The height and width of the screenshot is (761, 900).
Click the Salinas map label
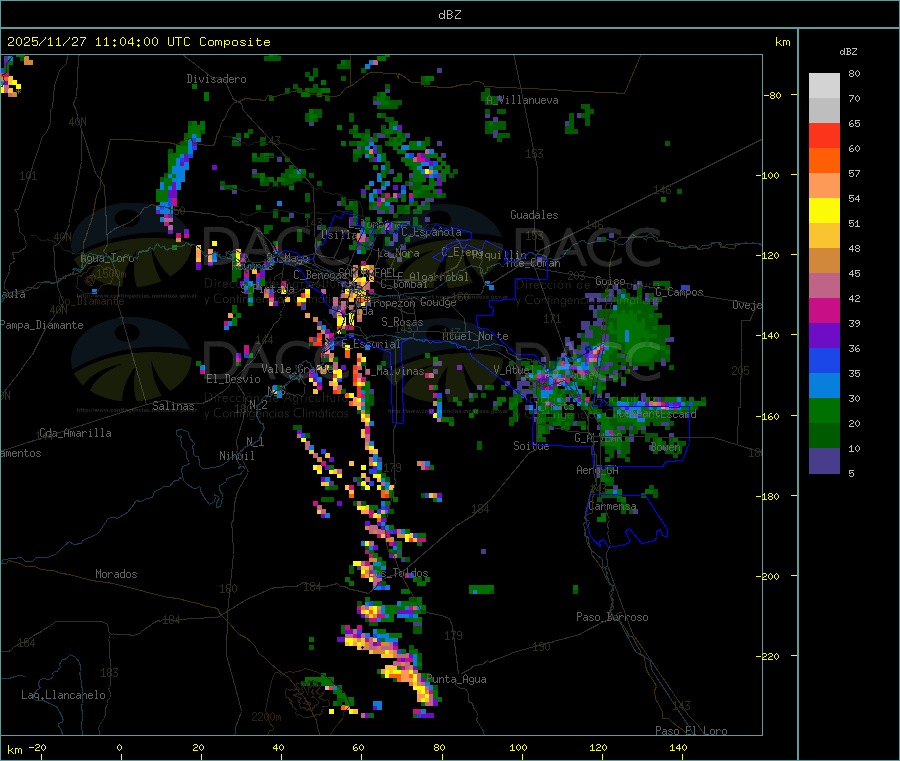pos(173,406)
